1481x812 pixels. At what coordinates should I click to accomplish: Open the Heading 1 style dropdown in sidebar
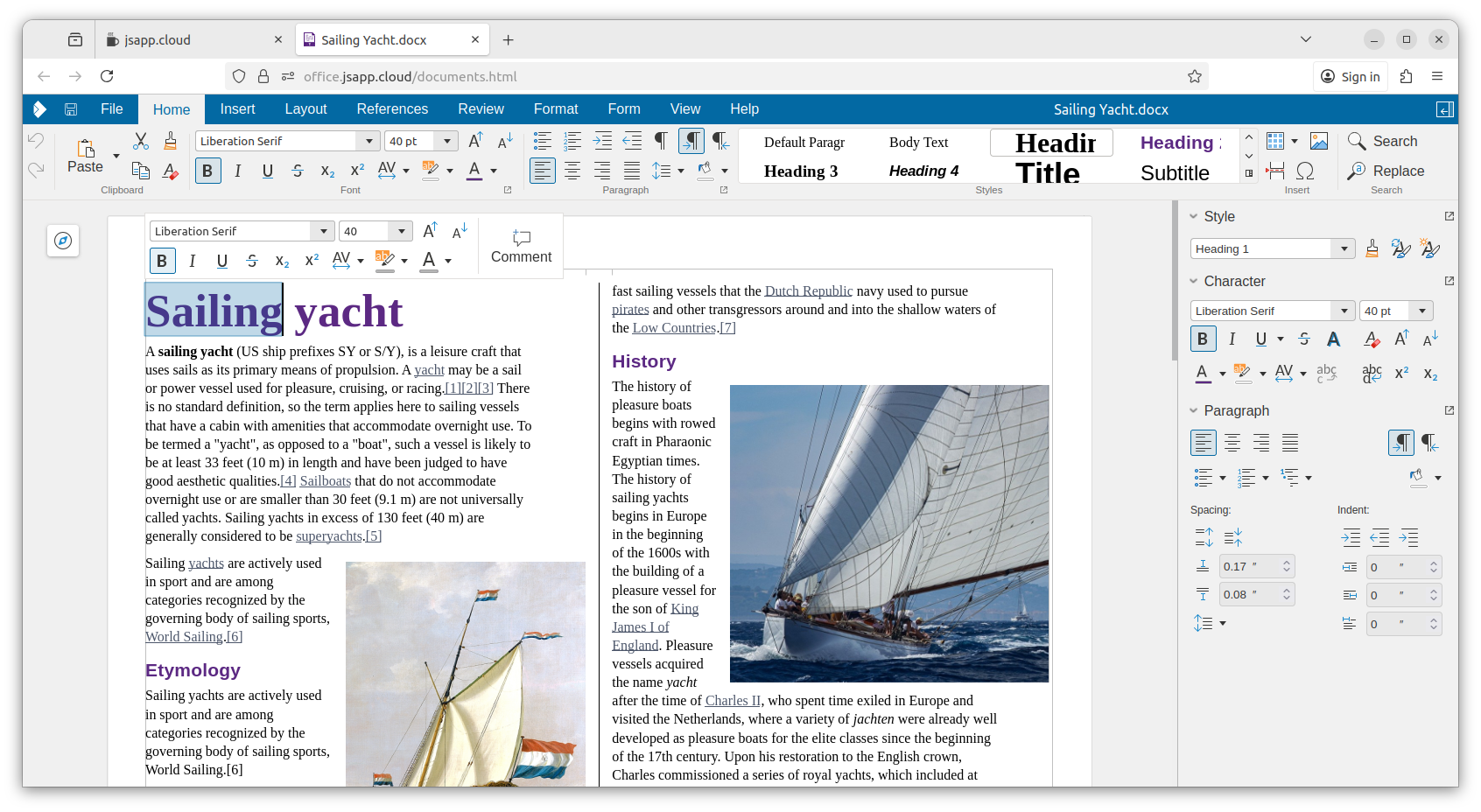1344,248
